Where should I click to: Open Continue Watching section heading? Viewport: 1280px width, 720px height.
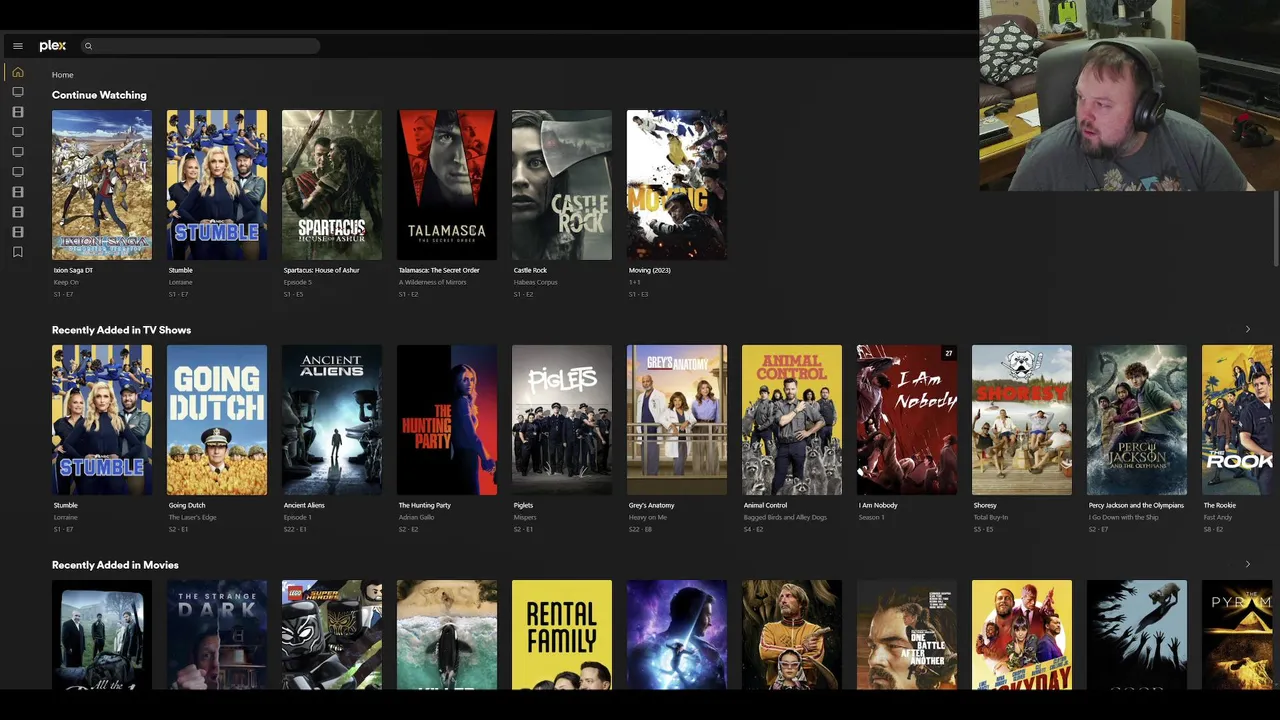[x=99, y=95]
